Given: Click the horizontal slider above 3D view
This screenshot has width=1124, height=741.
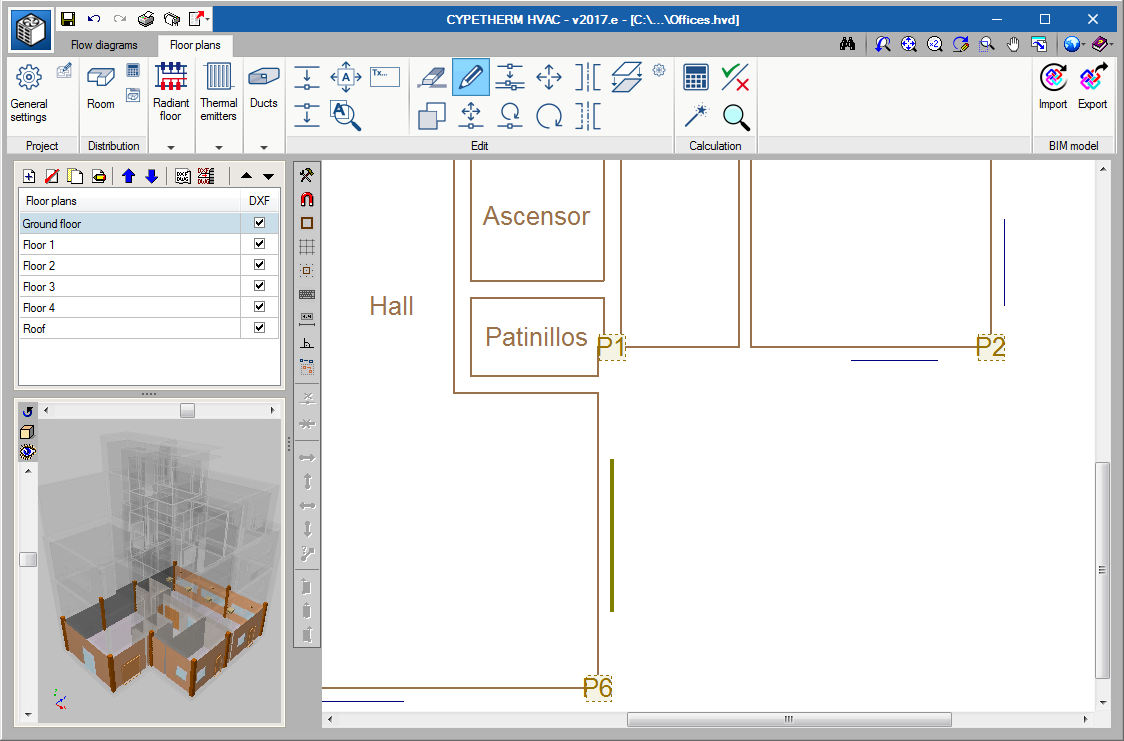Looking at the screenshot, I should 187,411.
